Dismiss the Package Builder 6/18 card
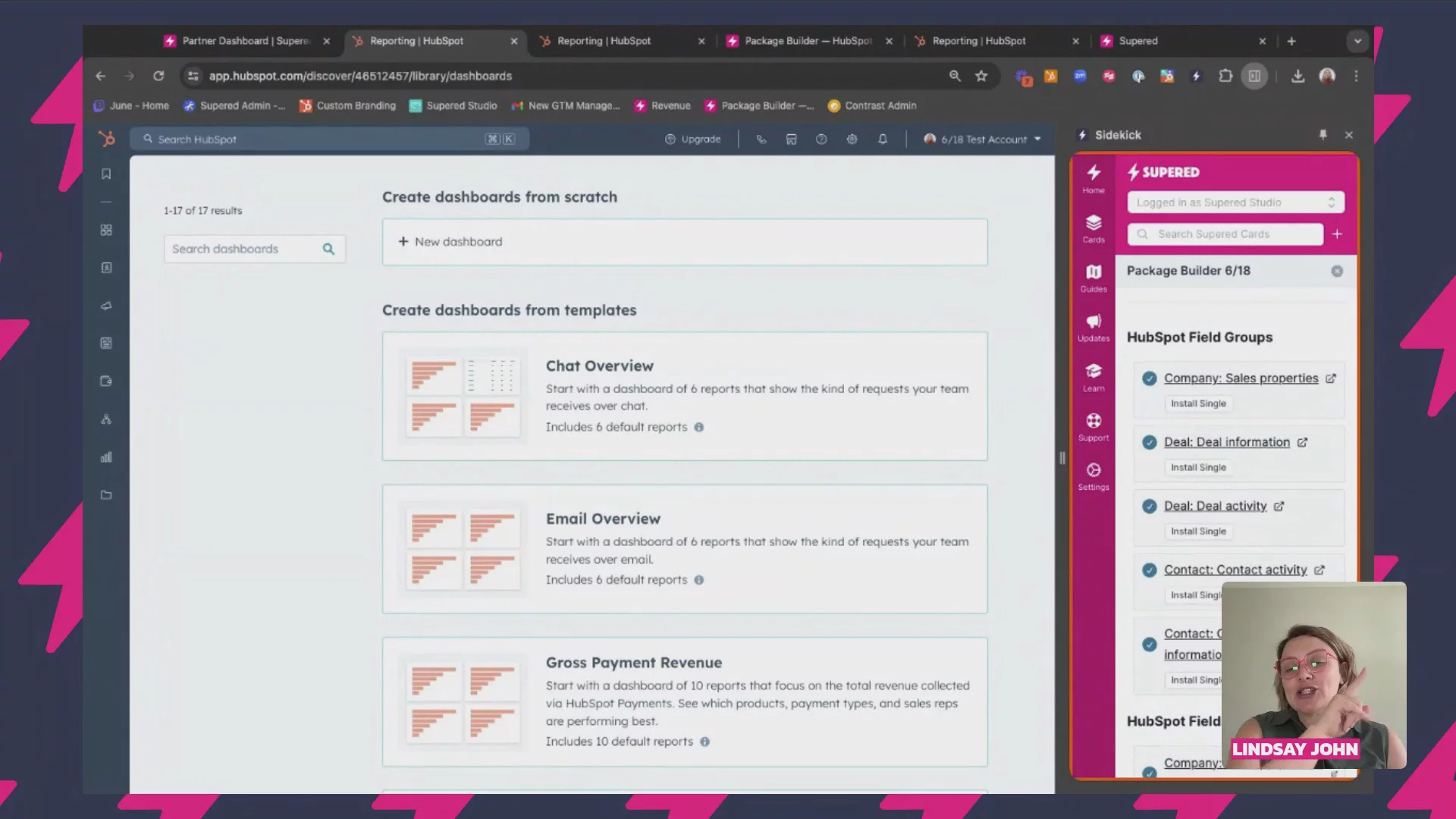The height and width of the screenshot is (819, 1456). pos(1337,271)
